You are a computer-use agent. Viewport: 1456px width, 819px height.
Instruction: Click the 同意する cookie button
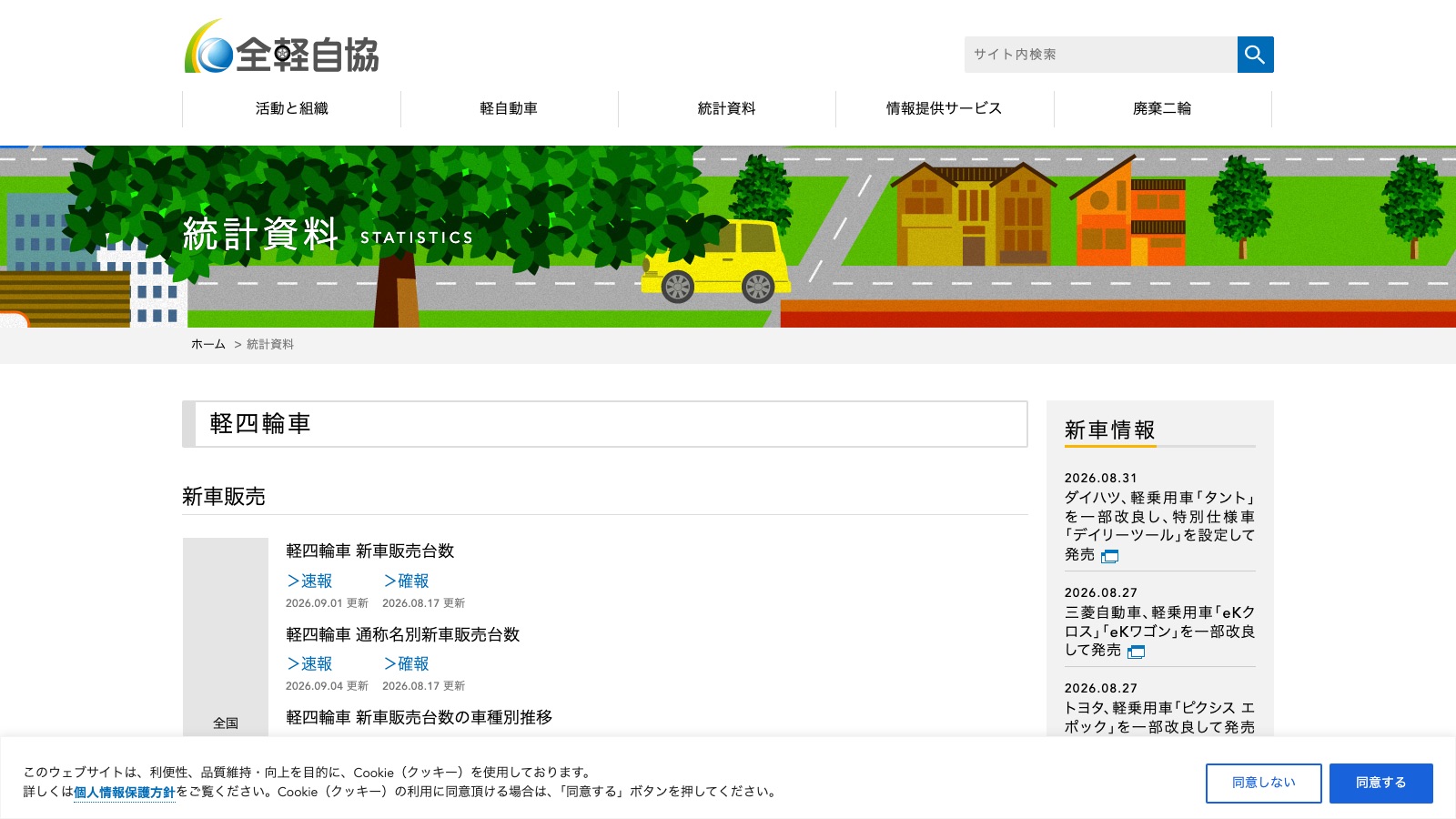(x=1380, y=783)
